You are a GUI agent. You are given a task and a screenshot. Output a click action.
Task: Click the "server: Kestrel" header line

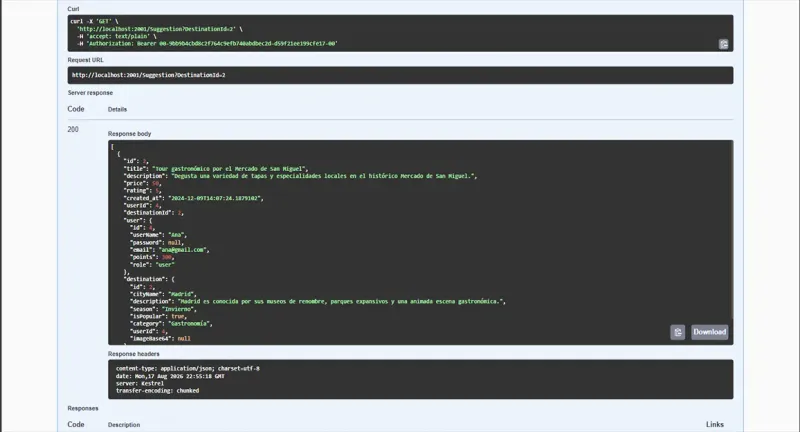[140, 384]
